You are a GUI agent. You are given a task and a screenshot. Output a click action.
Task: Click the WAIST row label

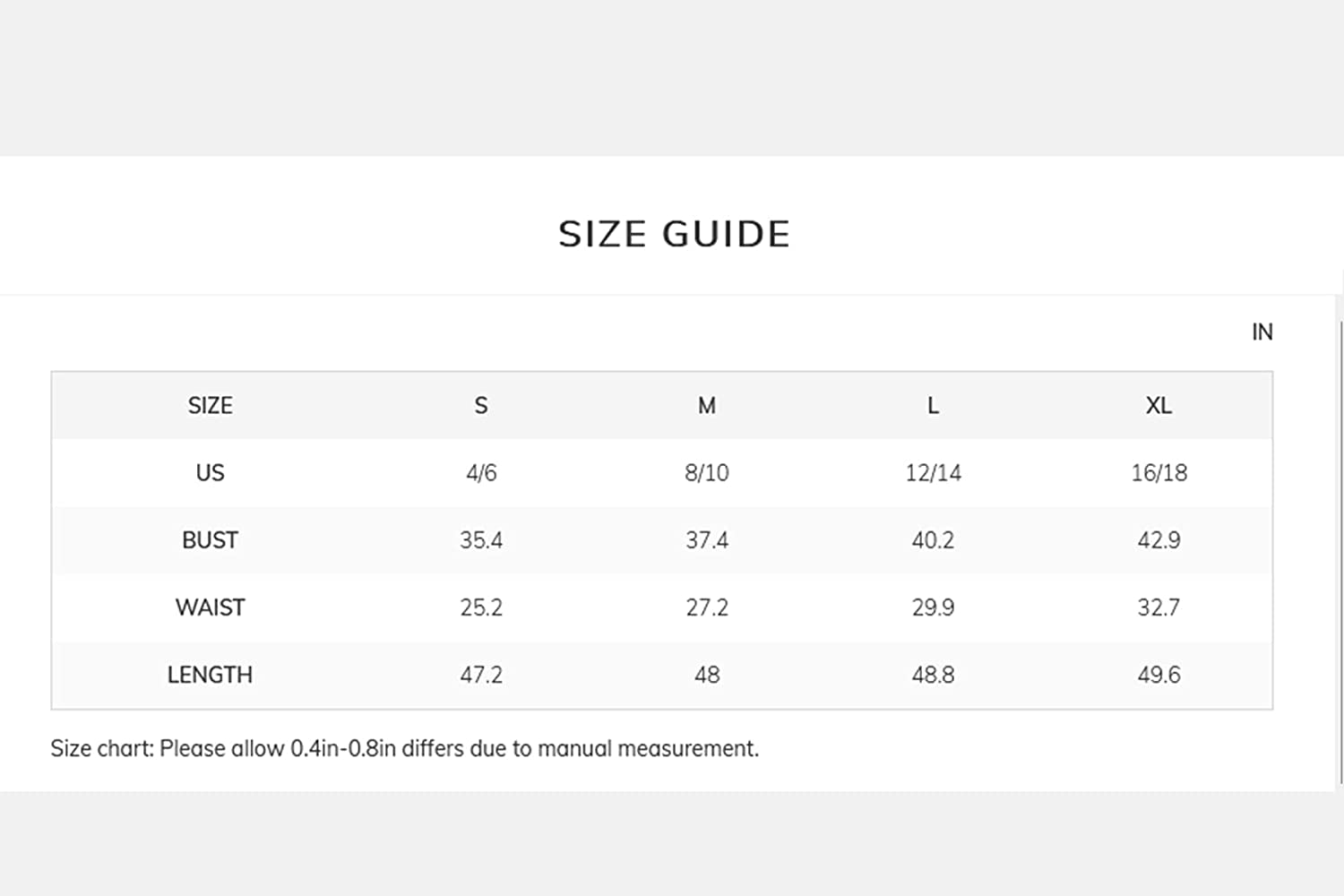tap(210, 607)
